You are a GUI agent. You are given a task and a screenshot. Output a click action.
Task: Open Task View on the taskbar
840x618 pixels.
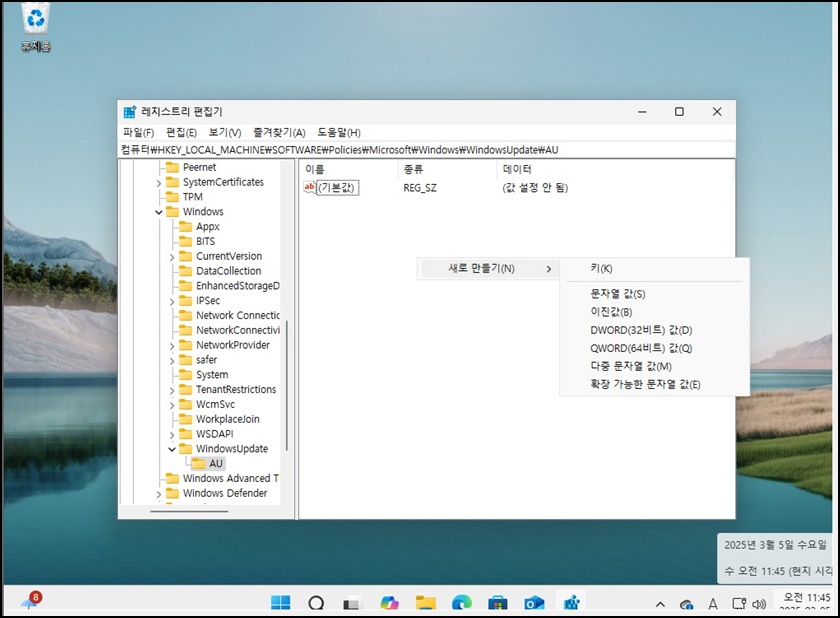pyautogui.click(x=351, y=604)
